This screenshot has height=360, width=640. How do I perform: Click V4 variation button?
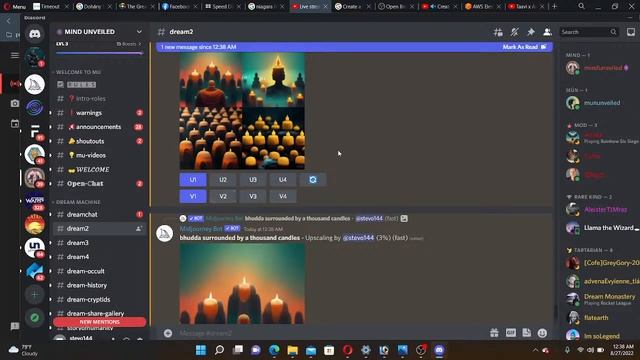[283, 196]
